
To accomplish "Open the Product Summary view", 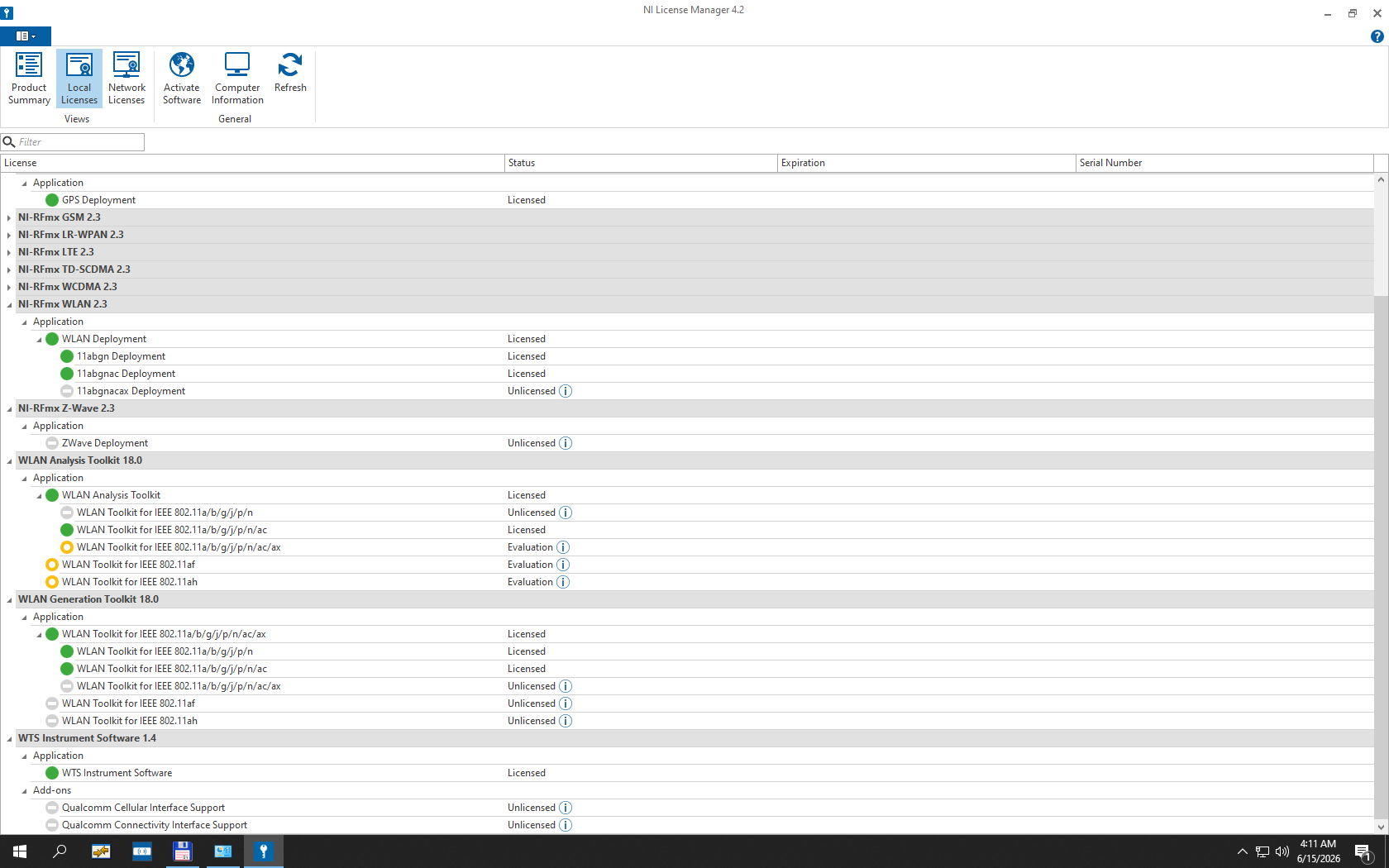I will [29, 79].
